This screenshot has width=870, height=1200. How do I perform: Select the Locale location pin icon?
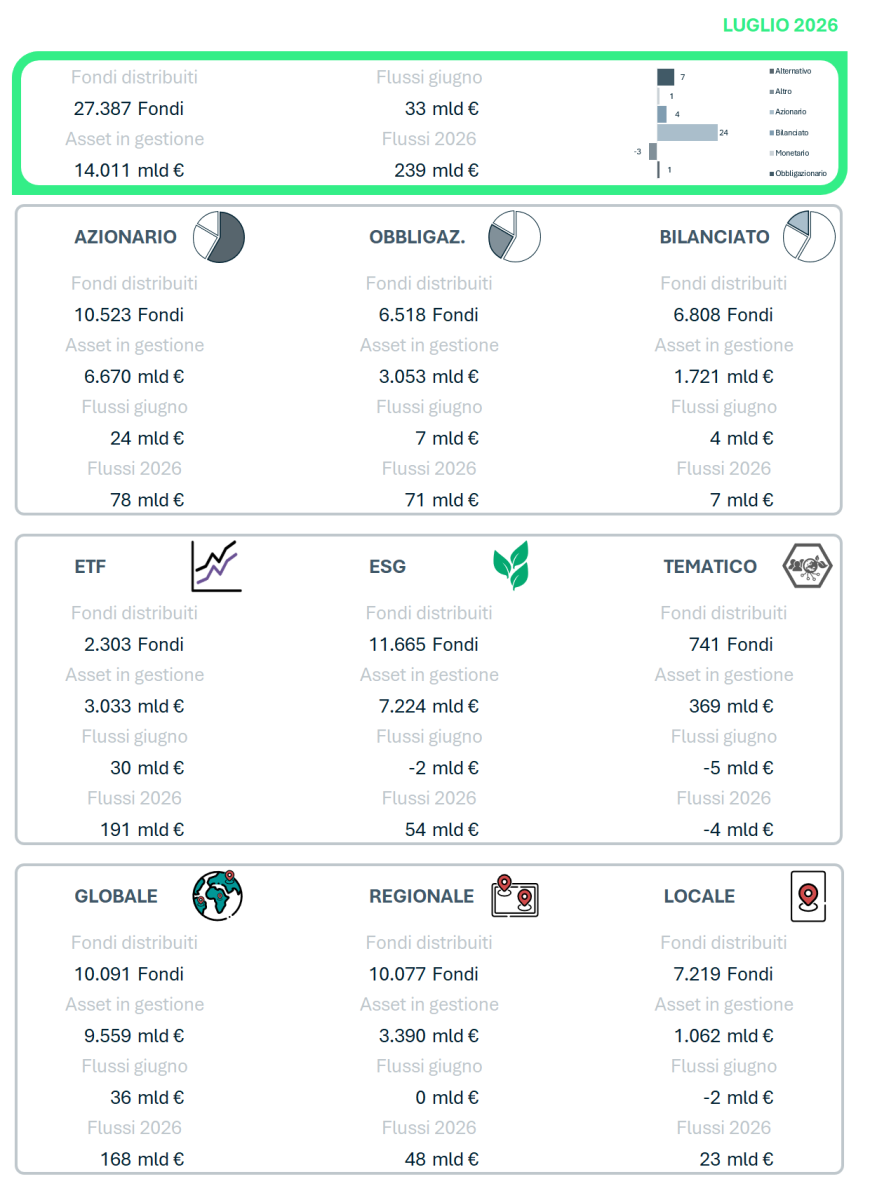[x=808, y=896]
